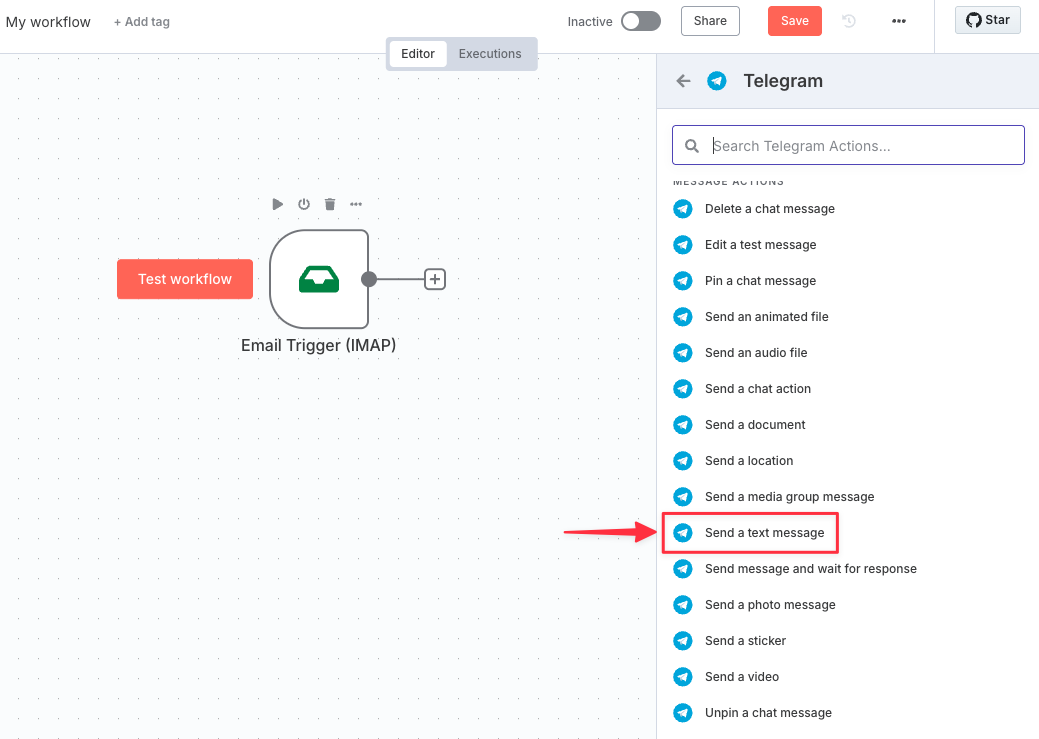Click the Telegram logo in panel header
1039x739 pixels.
[x=716, y=81]
